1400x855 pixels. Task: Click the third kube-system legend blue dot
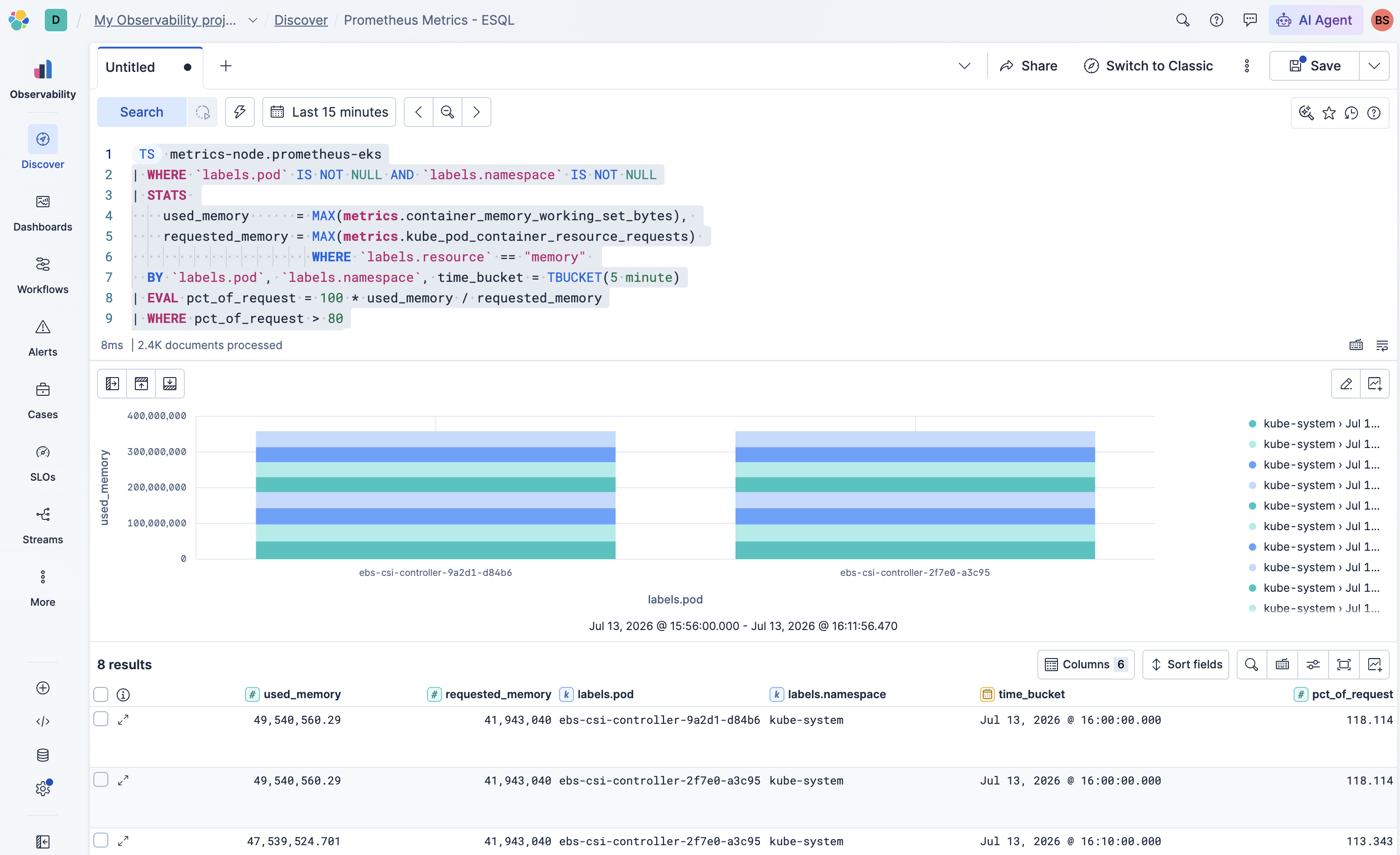[1252, 465]
